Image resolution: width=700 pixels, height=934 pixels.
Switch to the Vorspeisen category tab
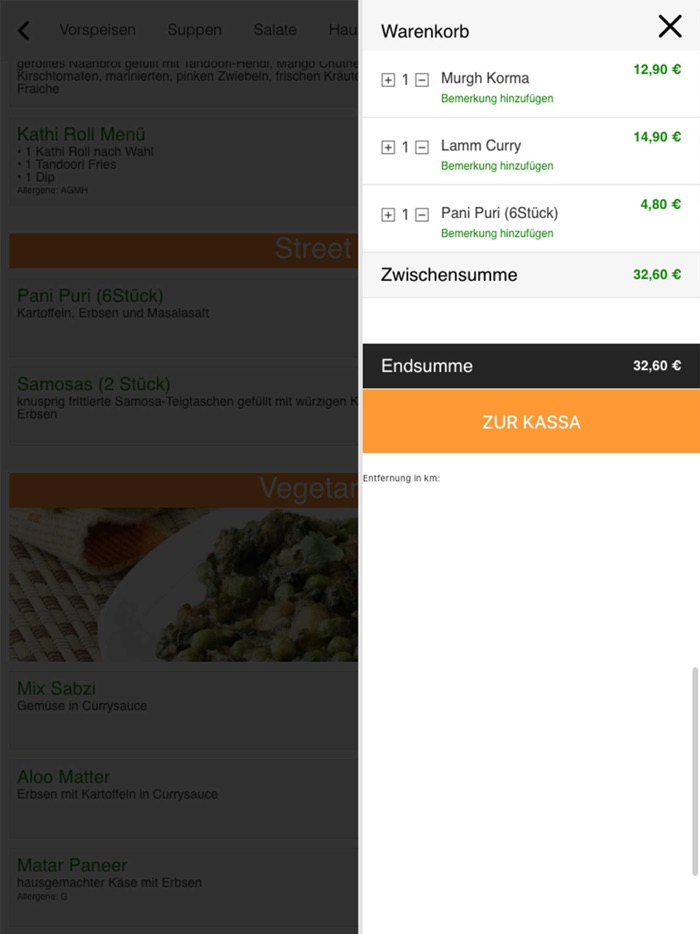pyautogui.click(x=98, y=30)
